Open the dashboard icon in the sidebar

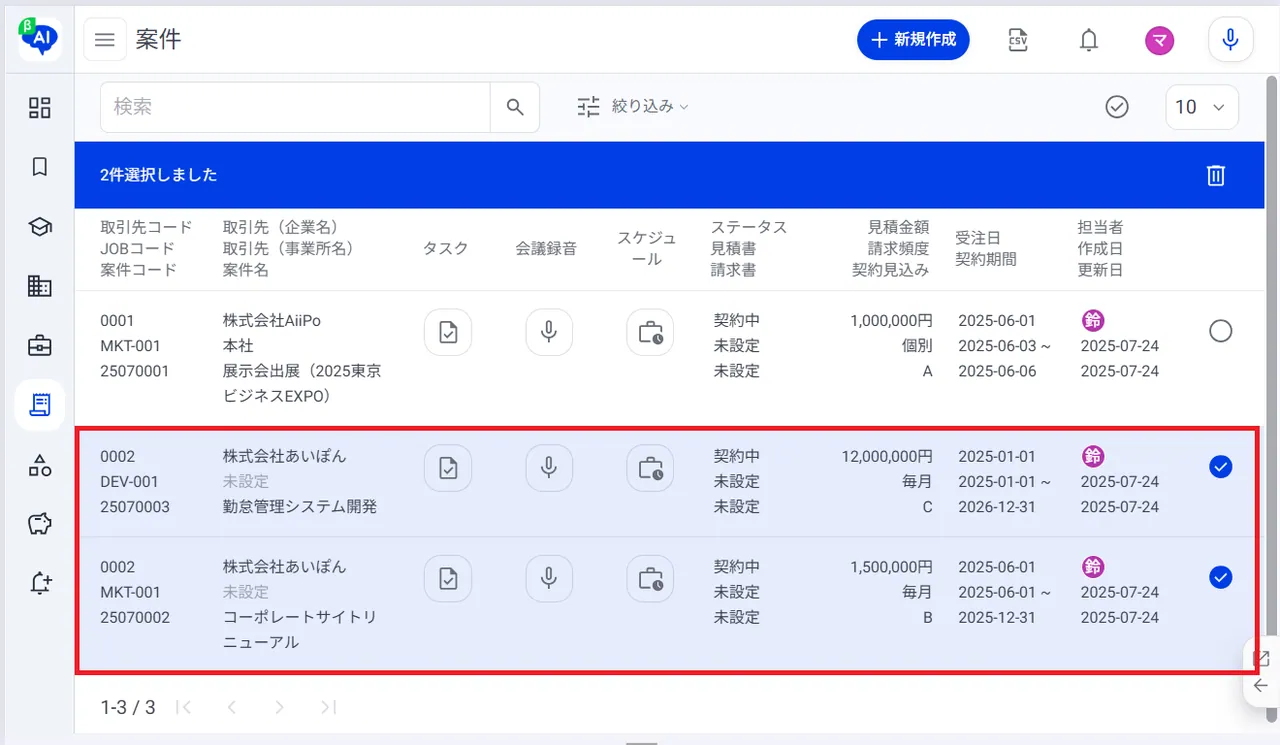click(40, 108)
